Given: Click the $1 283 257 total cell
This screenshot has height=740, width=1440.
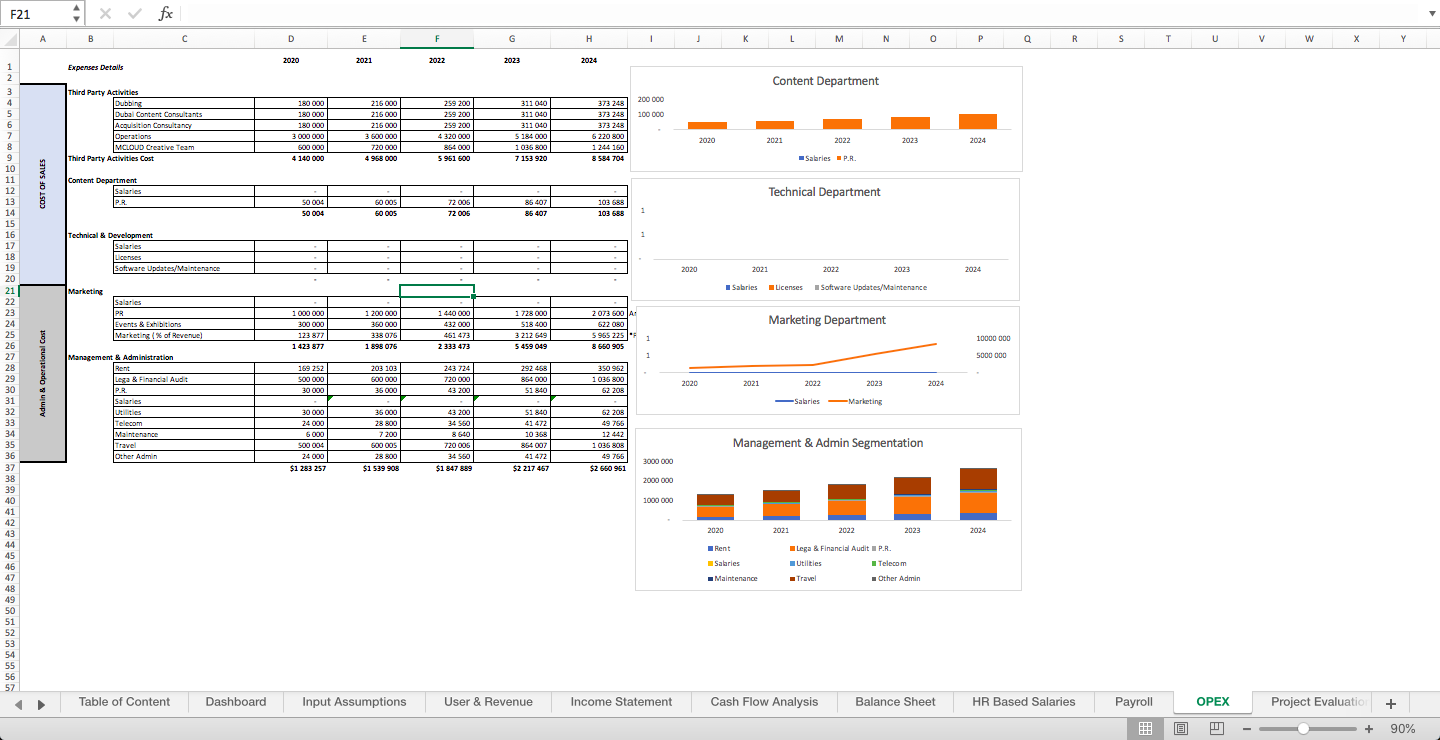Looking at the screenshot, I should pyautogui.click(x=291, y=467).
